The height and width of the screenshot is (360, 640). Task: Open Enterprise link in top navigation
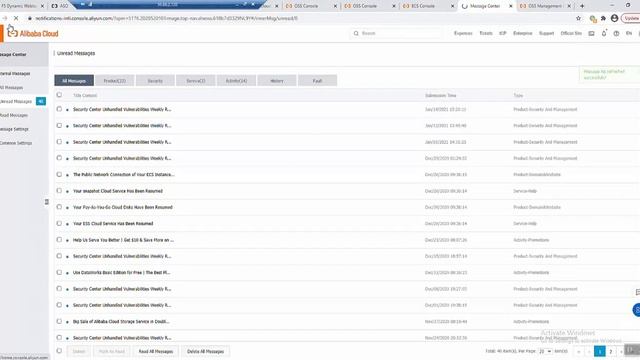click(522, 33)
